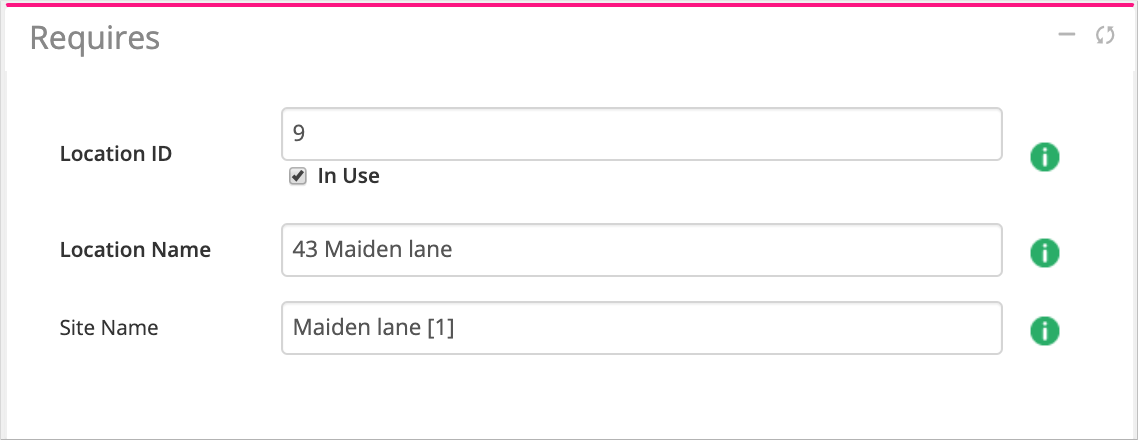Open info icon beside Location ID
The width and height of the screenshot is (1138, 440).
pos(1044,157)
